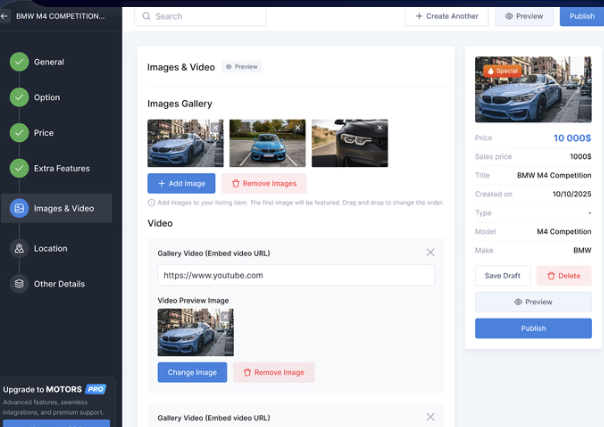This screenshot has width=604, height=427.
Task: Open the Location step
Action: (50, 248)
